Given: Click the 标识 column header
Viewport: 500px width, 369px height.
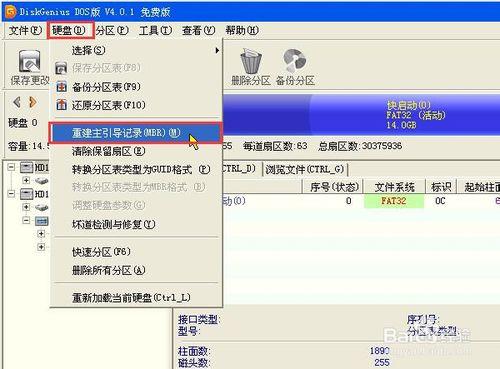Looking at the screenshot, I should coord(441,187).
